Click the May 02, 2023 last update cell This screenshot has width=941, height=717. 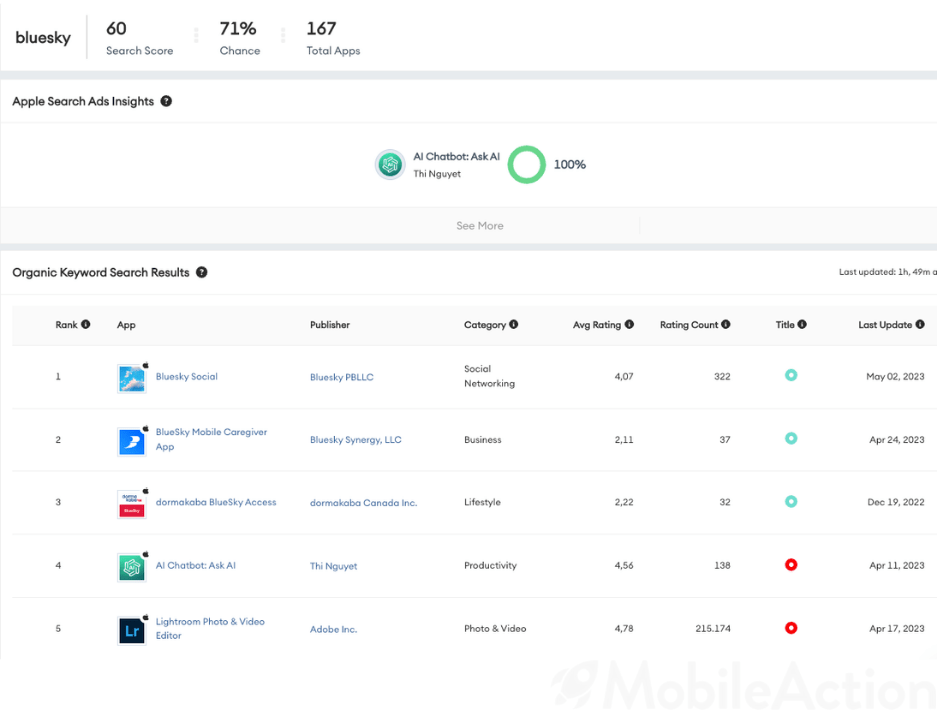pos(895,377)
